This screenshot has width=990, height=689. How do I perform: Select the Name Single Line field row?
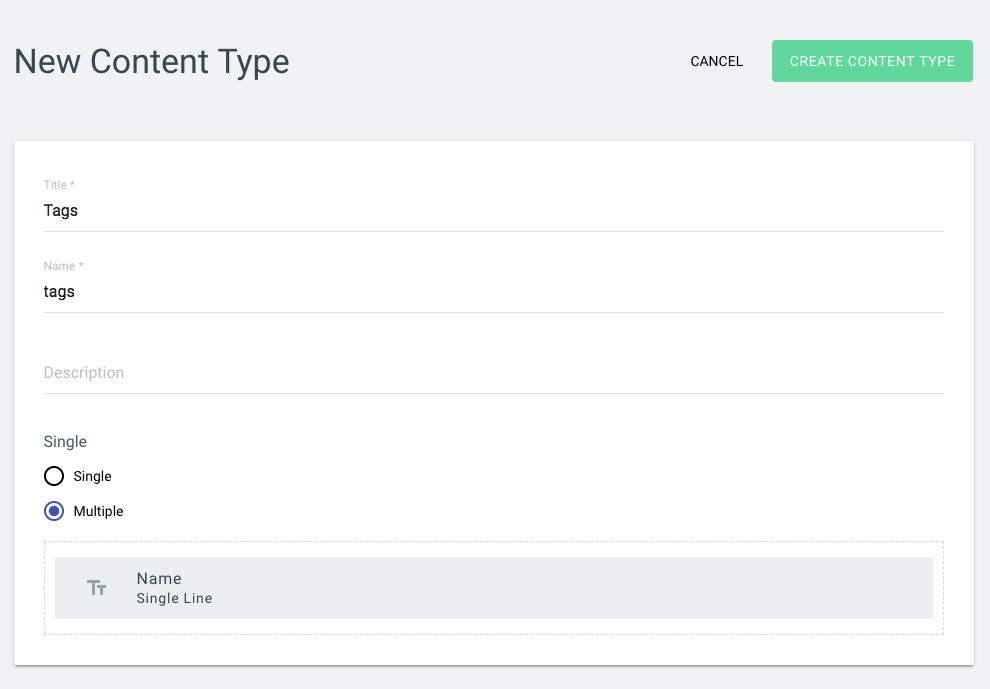click(494, 588)
